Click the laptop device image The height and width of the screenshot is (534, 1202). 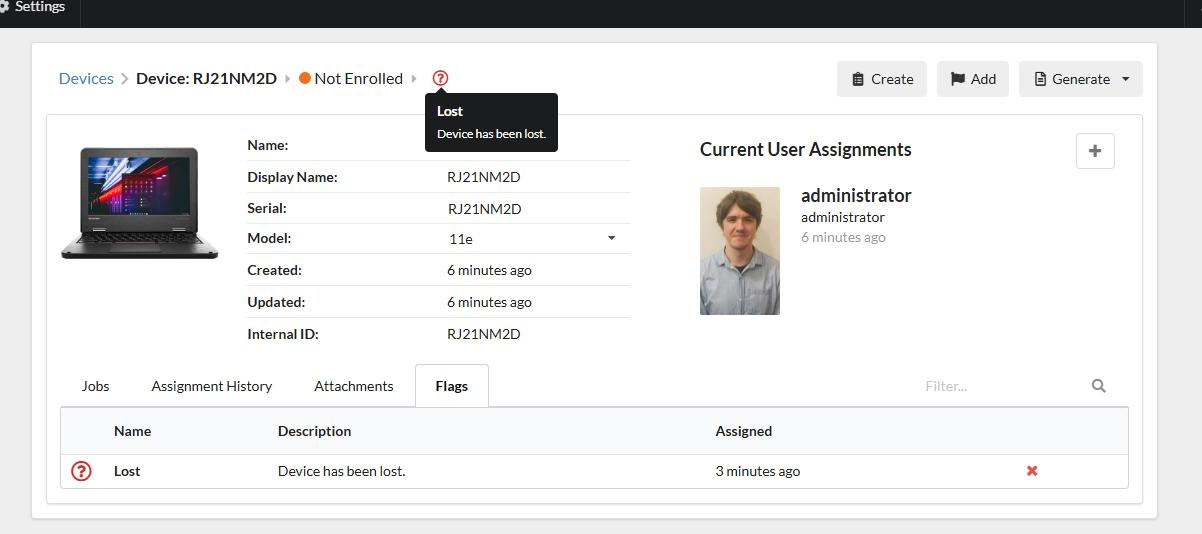click(x=140, y=204)
